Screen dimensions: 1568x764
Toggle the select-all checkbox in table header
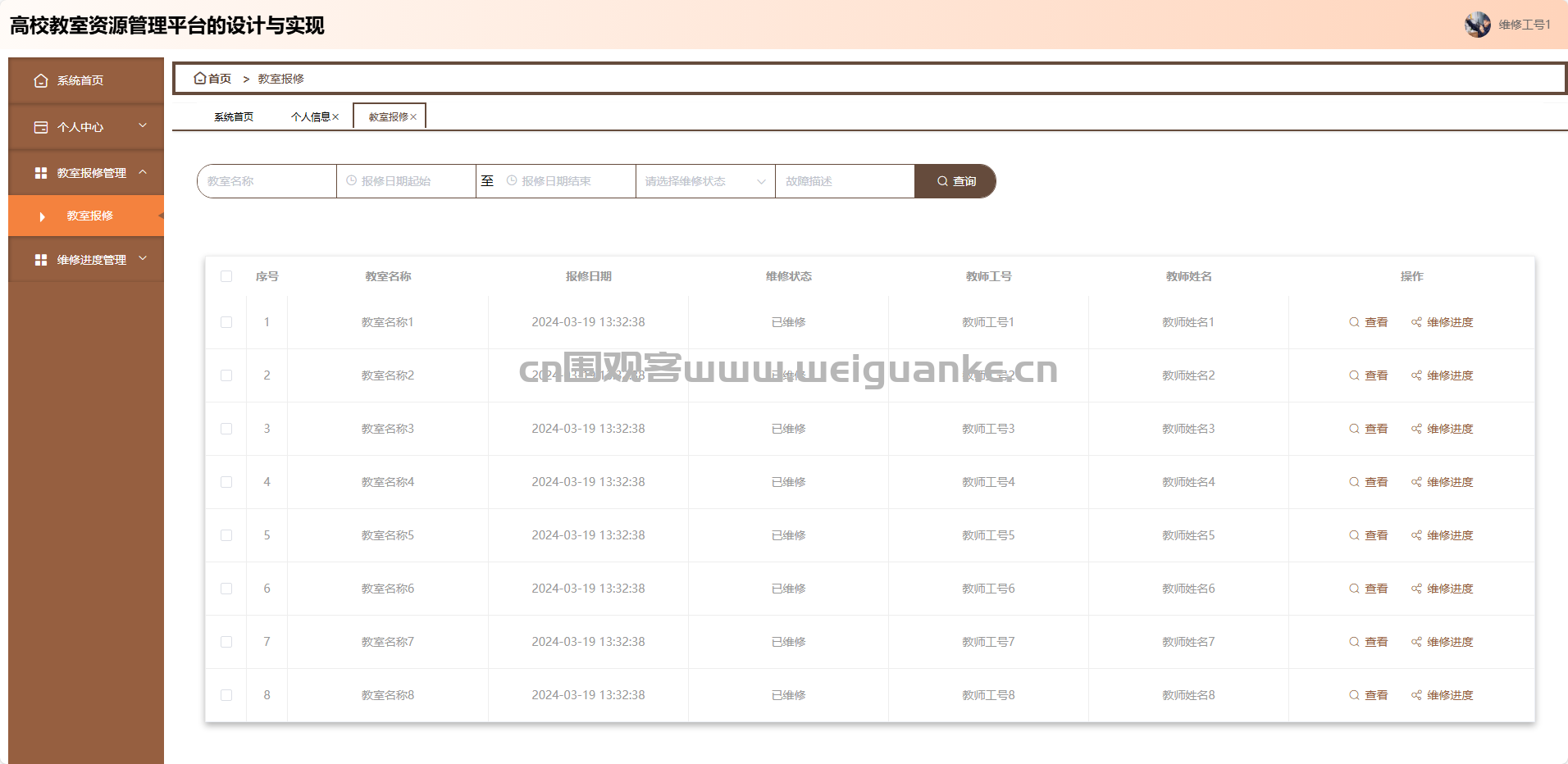click(226, 276)
